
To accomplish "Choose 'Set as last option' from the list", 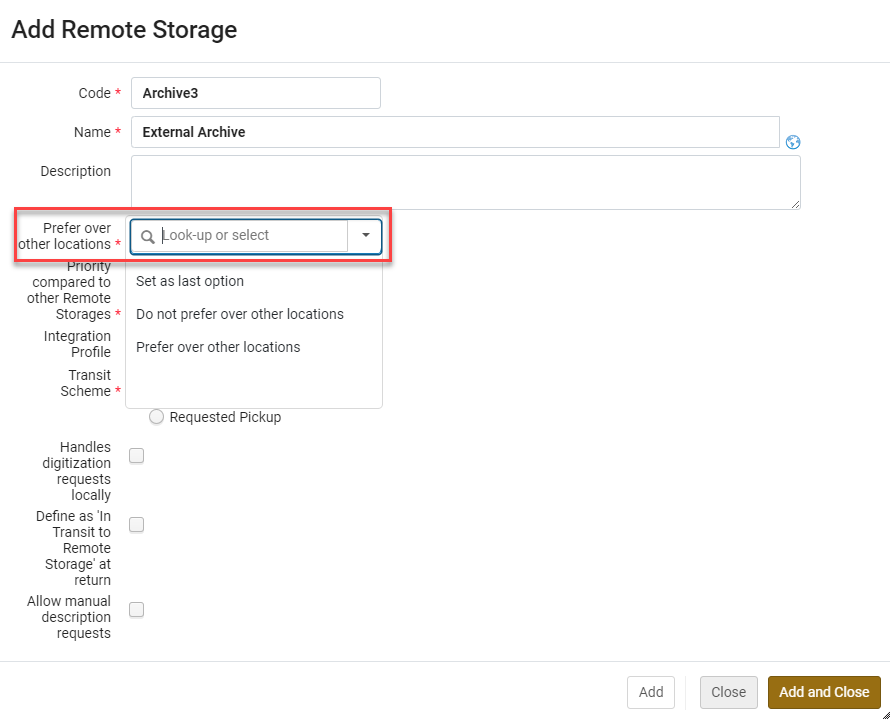I will pos(190,281).
